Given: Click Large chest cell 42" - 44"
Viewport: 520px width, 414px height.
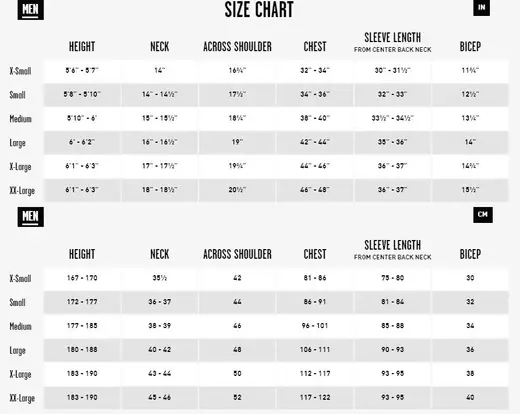Looking at the screenshot, I should (315, 142).
